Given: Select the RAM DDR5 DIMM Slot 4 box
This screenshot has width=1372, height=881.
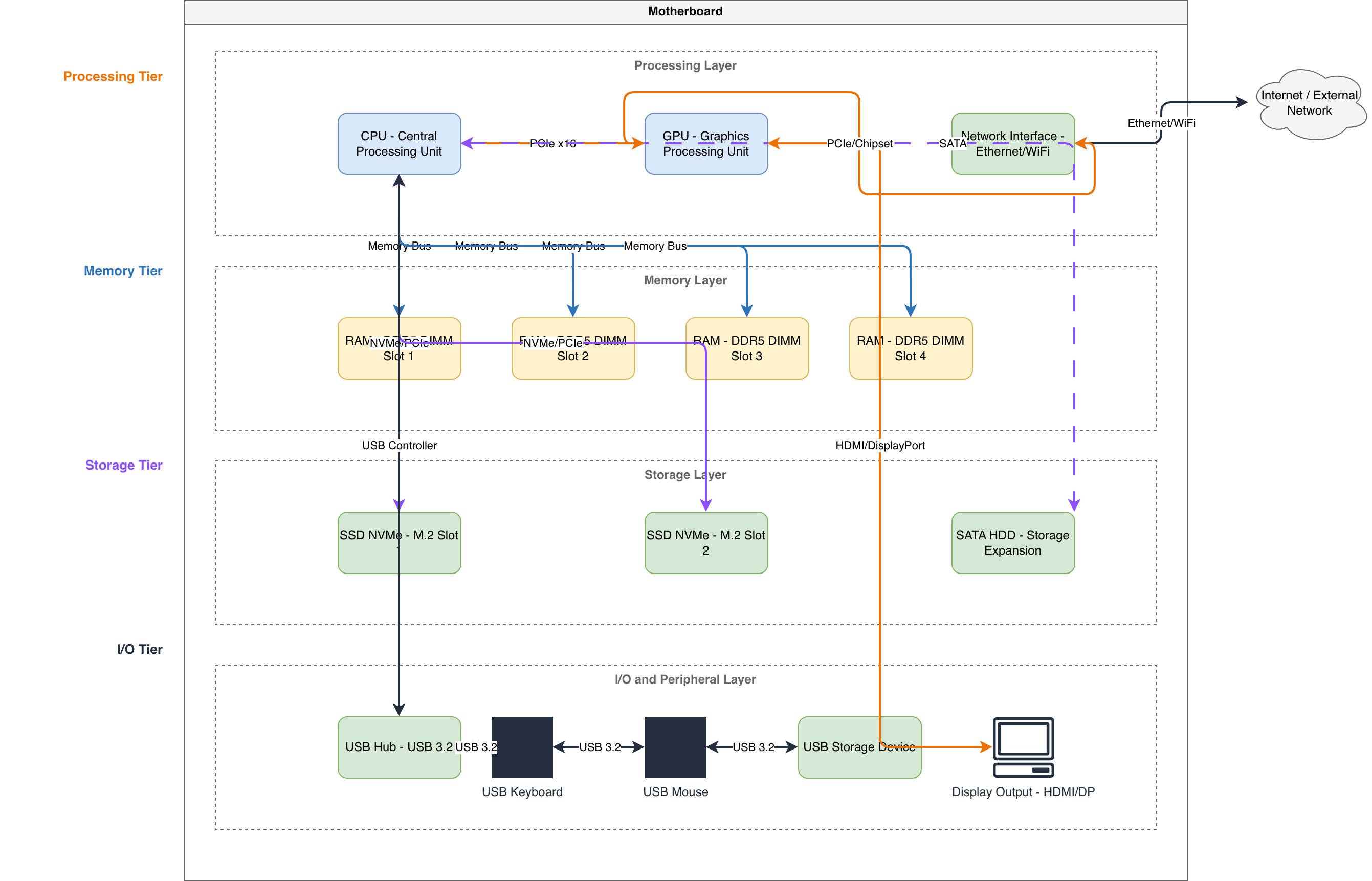Looking at the screenshot, I should point(911,348).
